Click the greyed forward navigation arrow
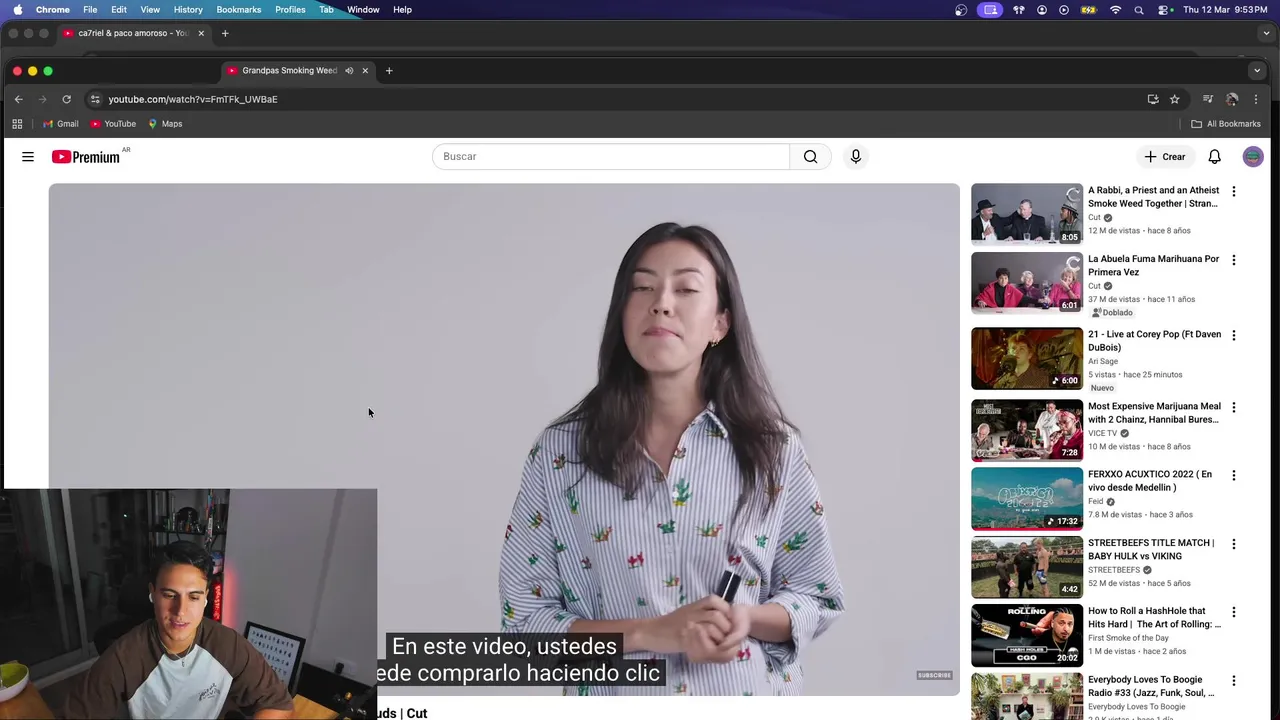The height and width of the screenshot is (720, 1280). [42, 99]
